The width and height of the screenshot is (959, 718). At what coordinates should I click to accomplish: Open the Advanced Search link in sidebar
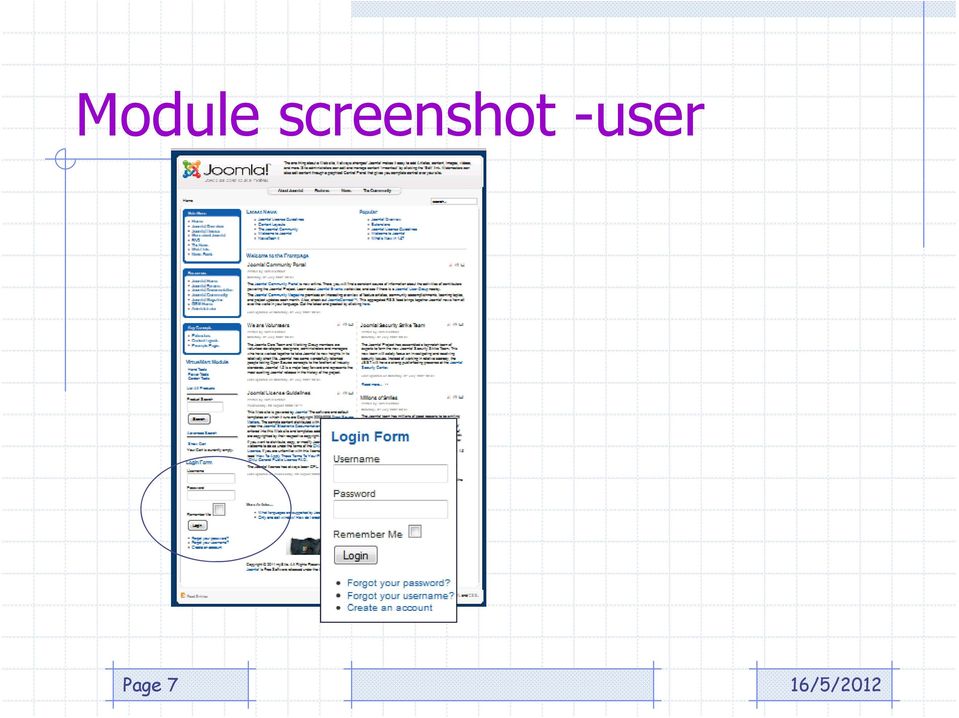pyautogui.click(x=202, y=433)
